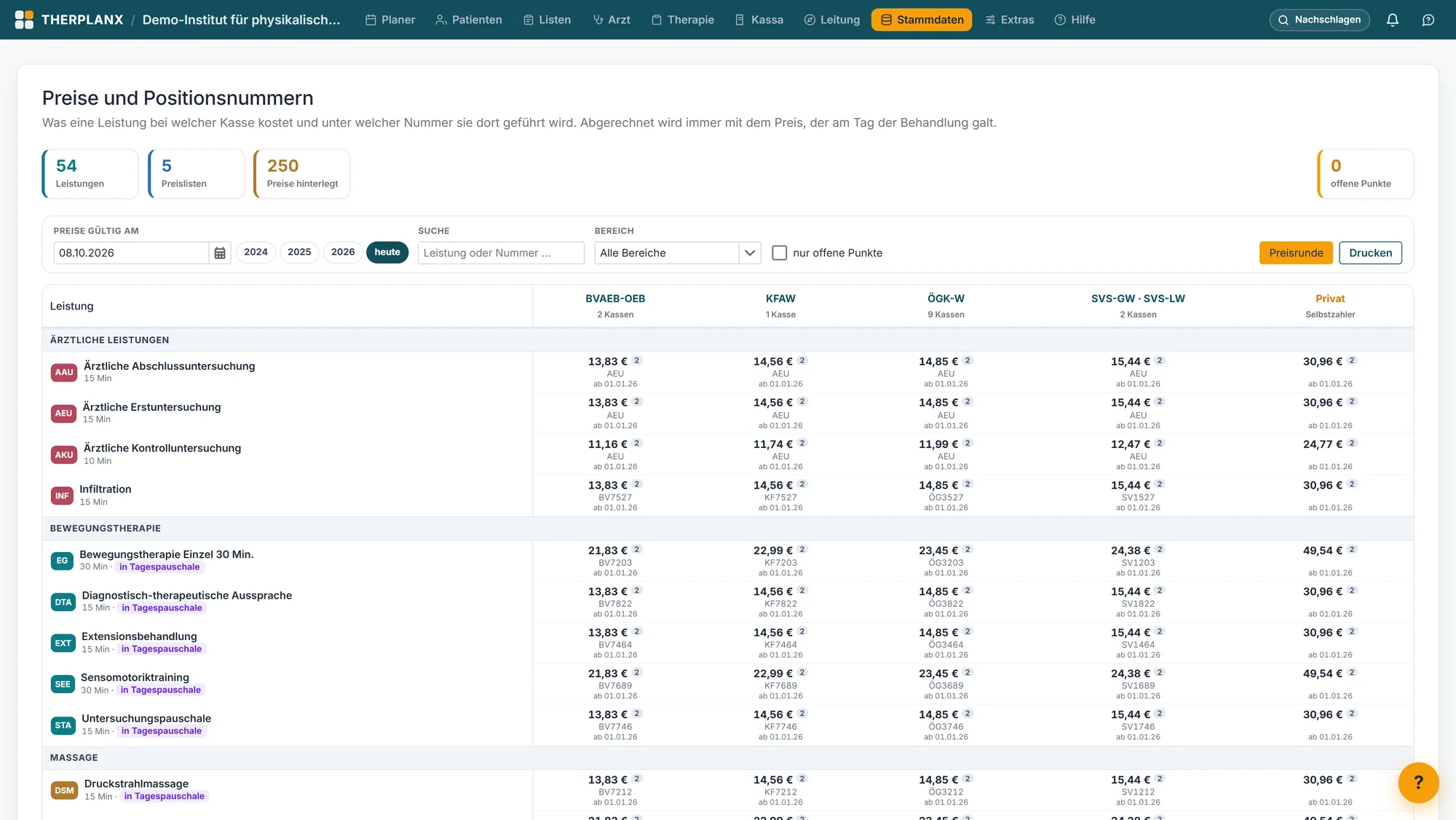
Task: Open the Patienten menu
Action: (x=469, y=20)
